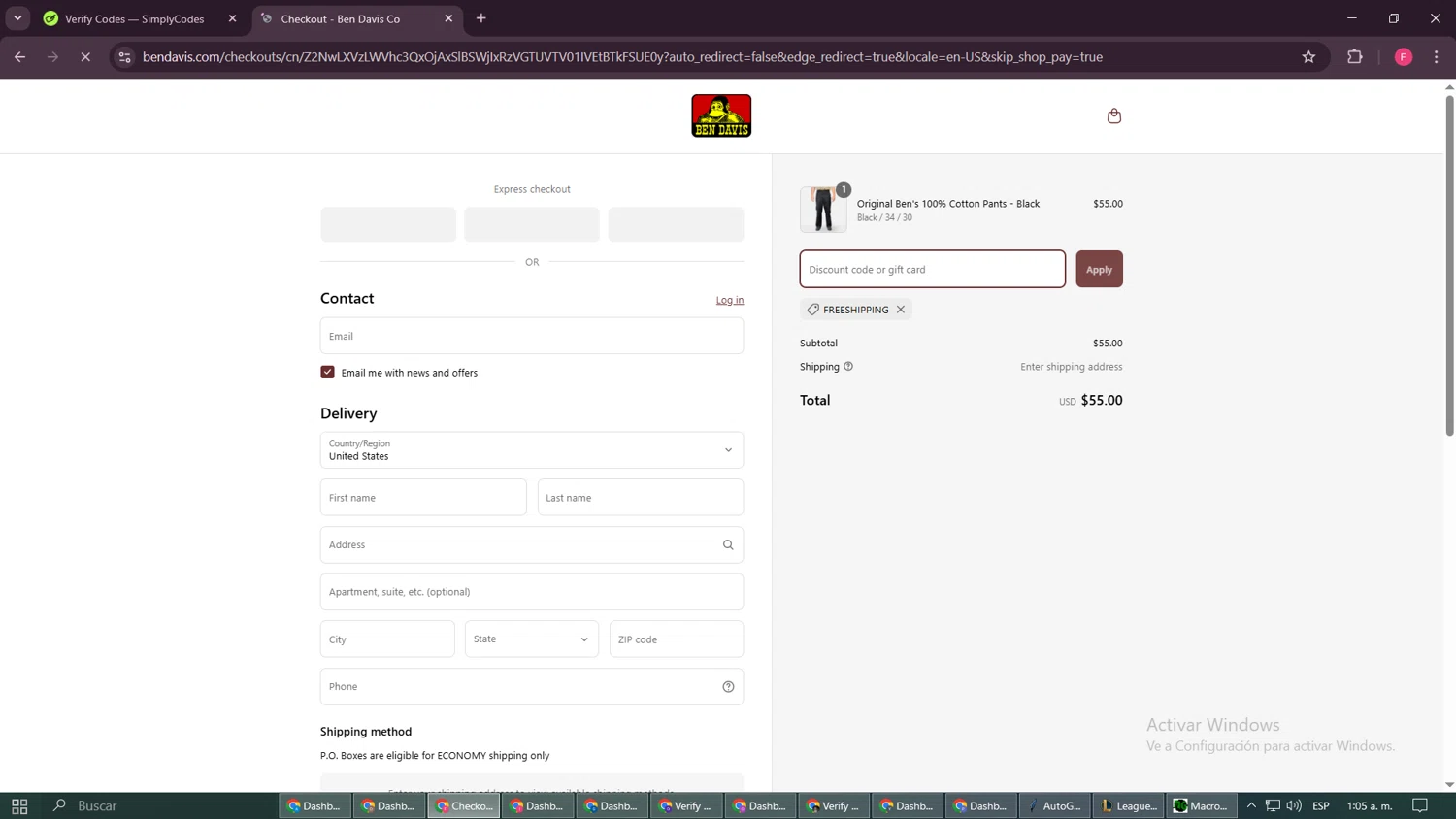The height and width of the screenshot is (819, 1456).
Task: Open the tab search dropdown arrow
Action: click(x=17, y=18)
